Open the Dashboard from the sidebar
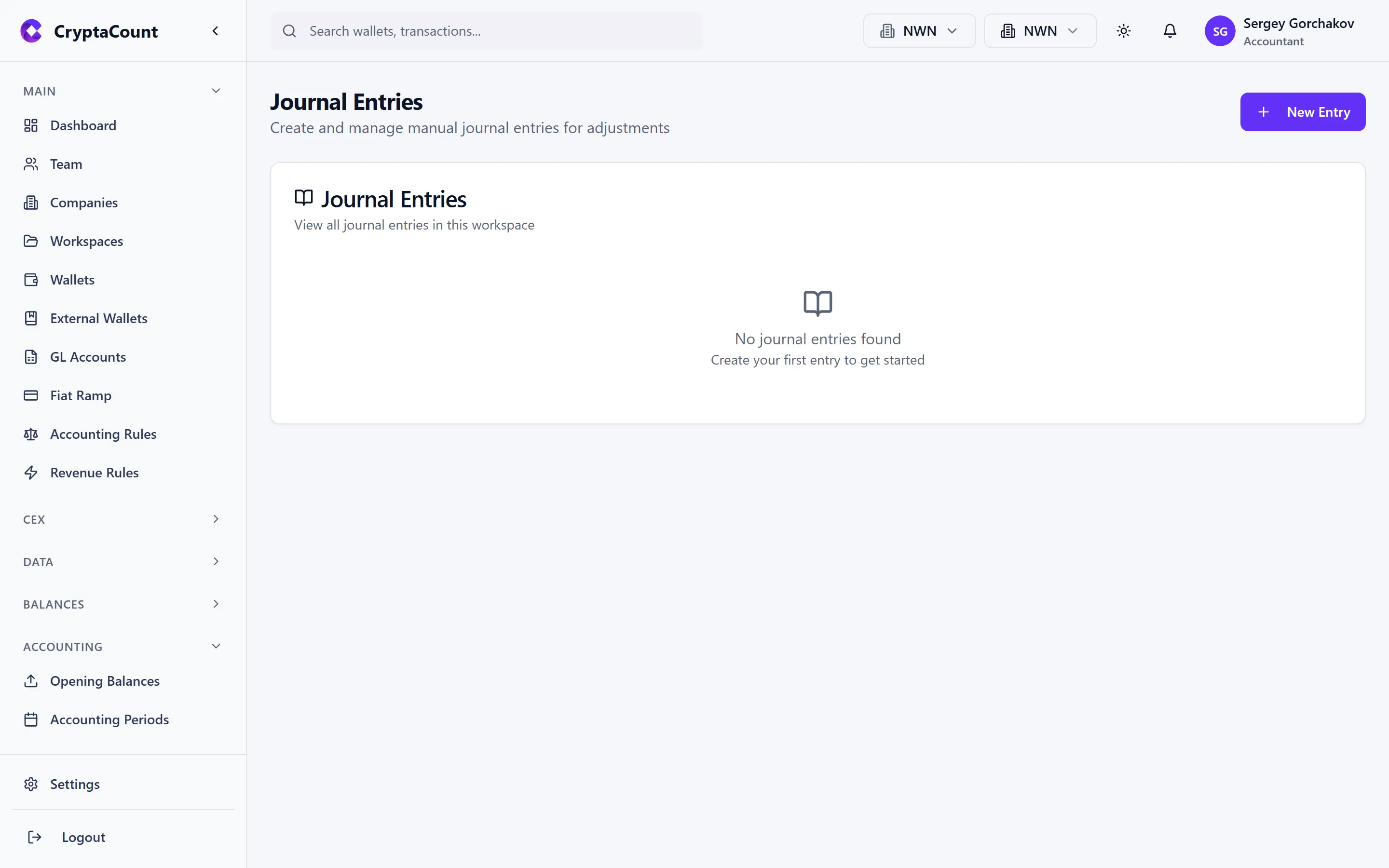 tap(83, 125)
